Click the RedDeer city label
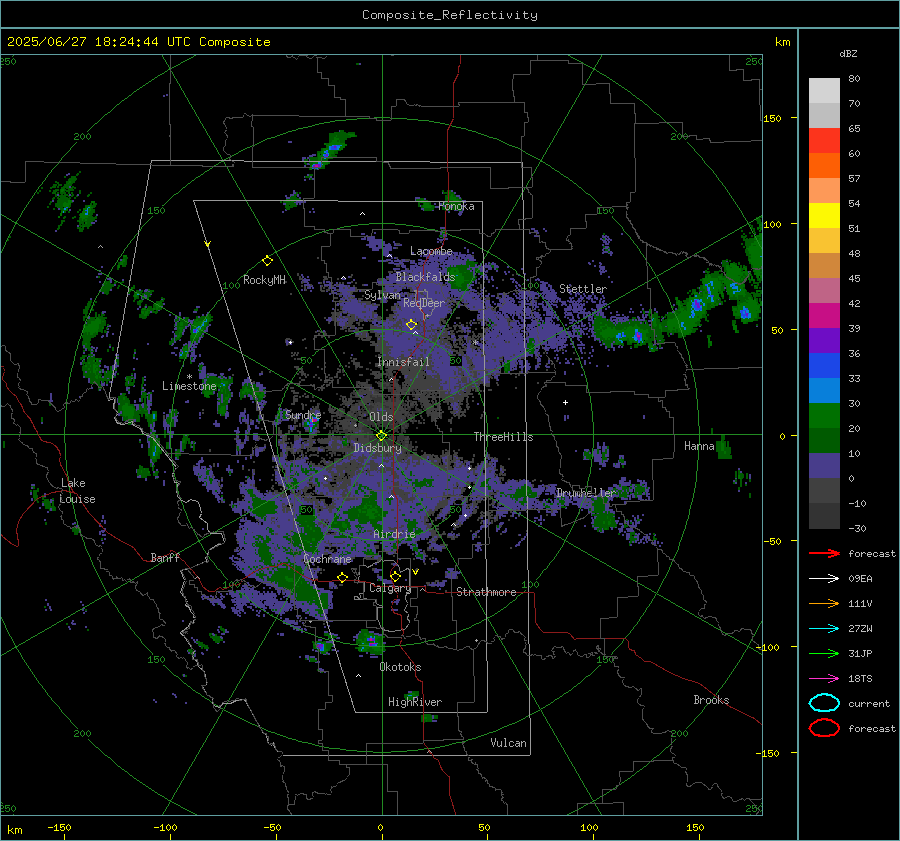900x841 pixels. (424, 303)
